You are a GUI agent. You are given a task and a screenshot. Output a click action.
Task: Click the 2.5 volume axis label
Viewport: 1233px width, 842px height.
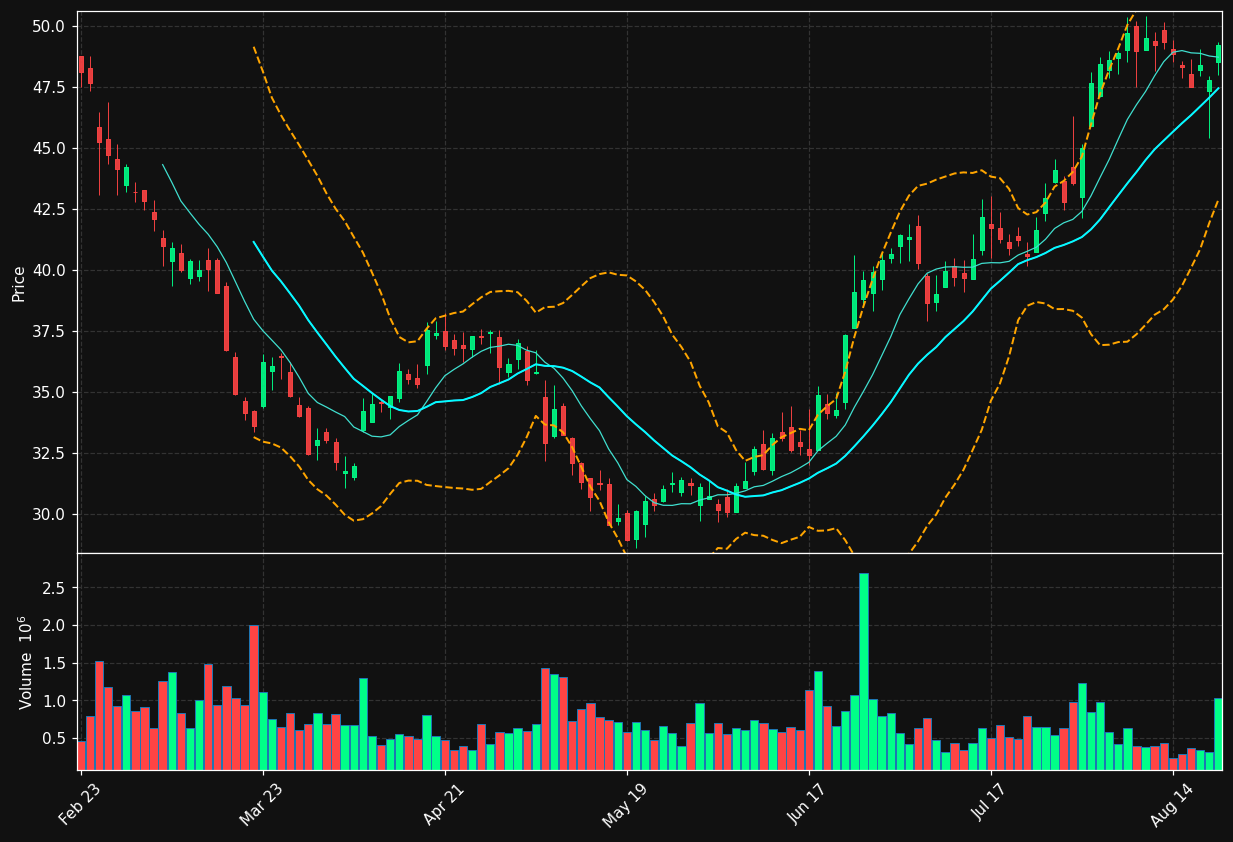(x=55, y=589)
